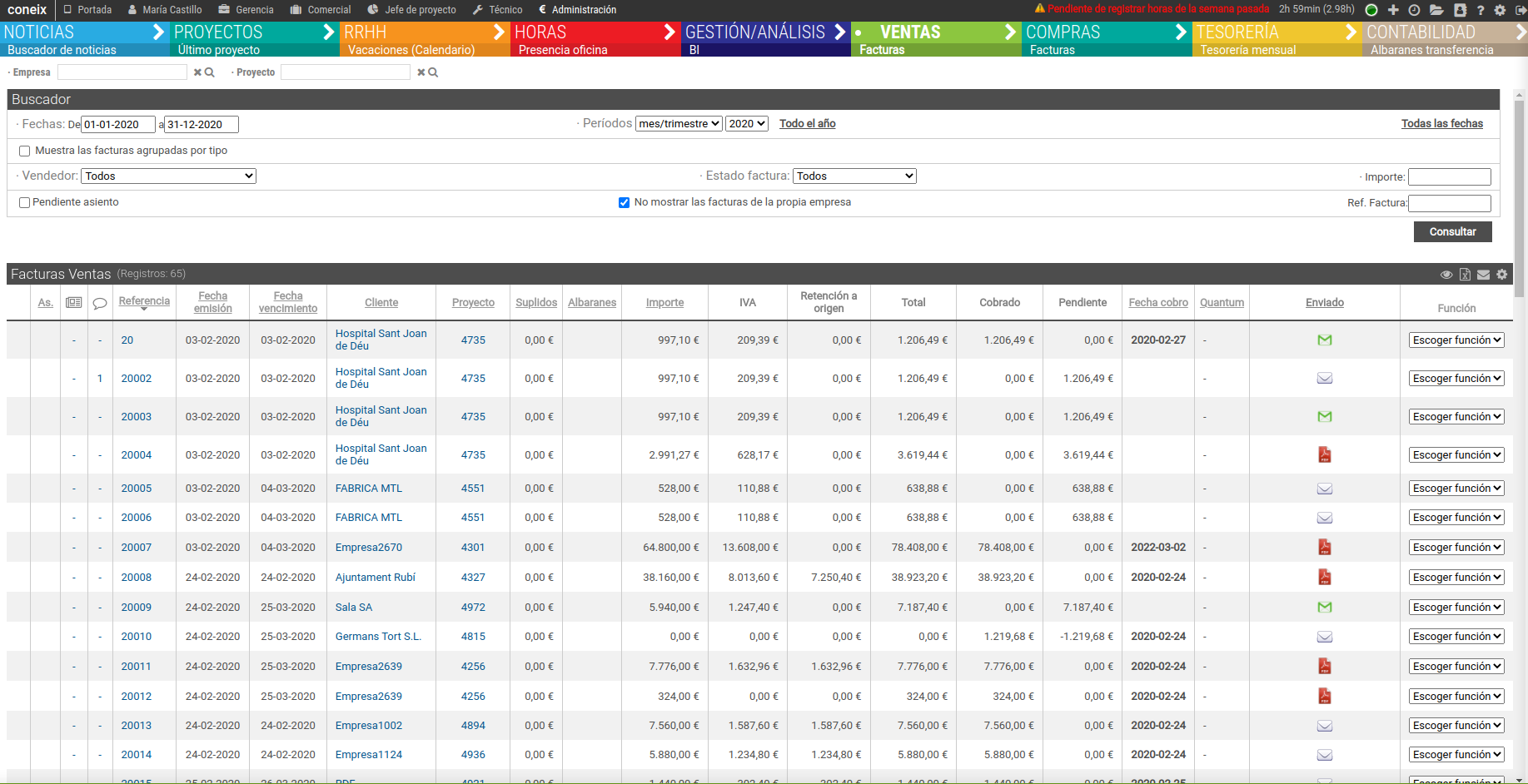
Task: Click the start date field 01-01-2020
Action: [x=118, y=124]
